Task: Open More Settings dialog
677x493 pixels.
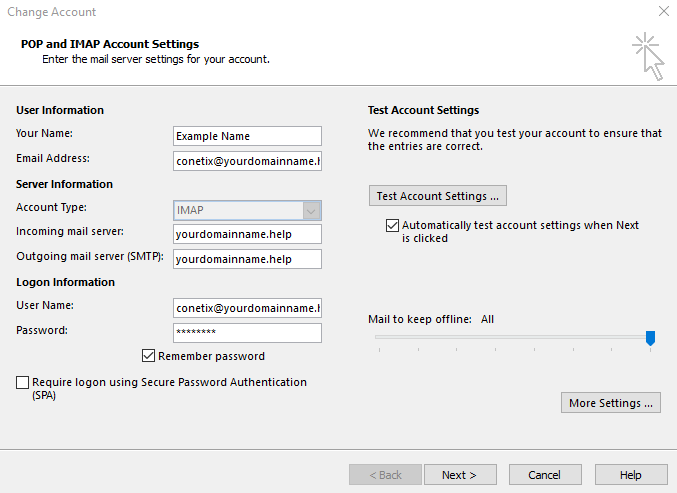Action: click(x=611, y=403)
